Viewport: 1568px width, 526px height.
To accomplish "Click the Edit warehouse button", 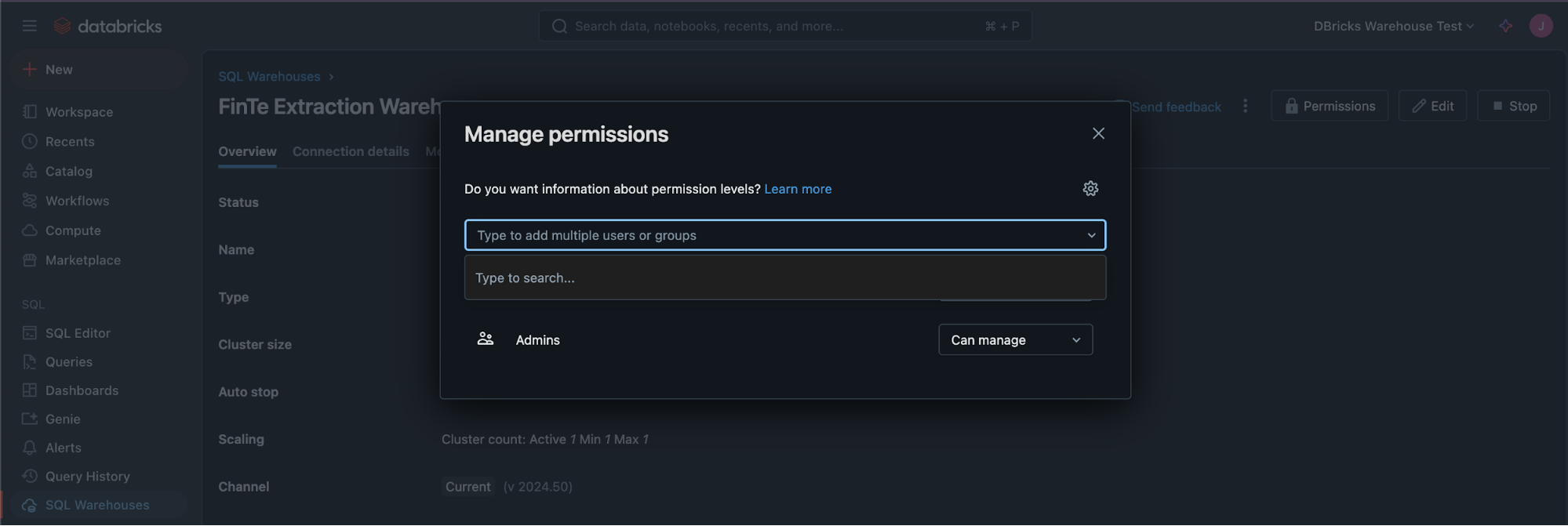I will pos(1432,106).
